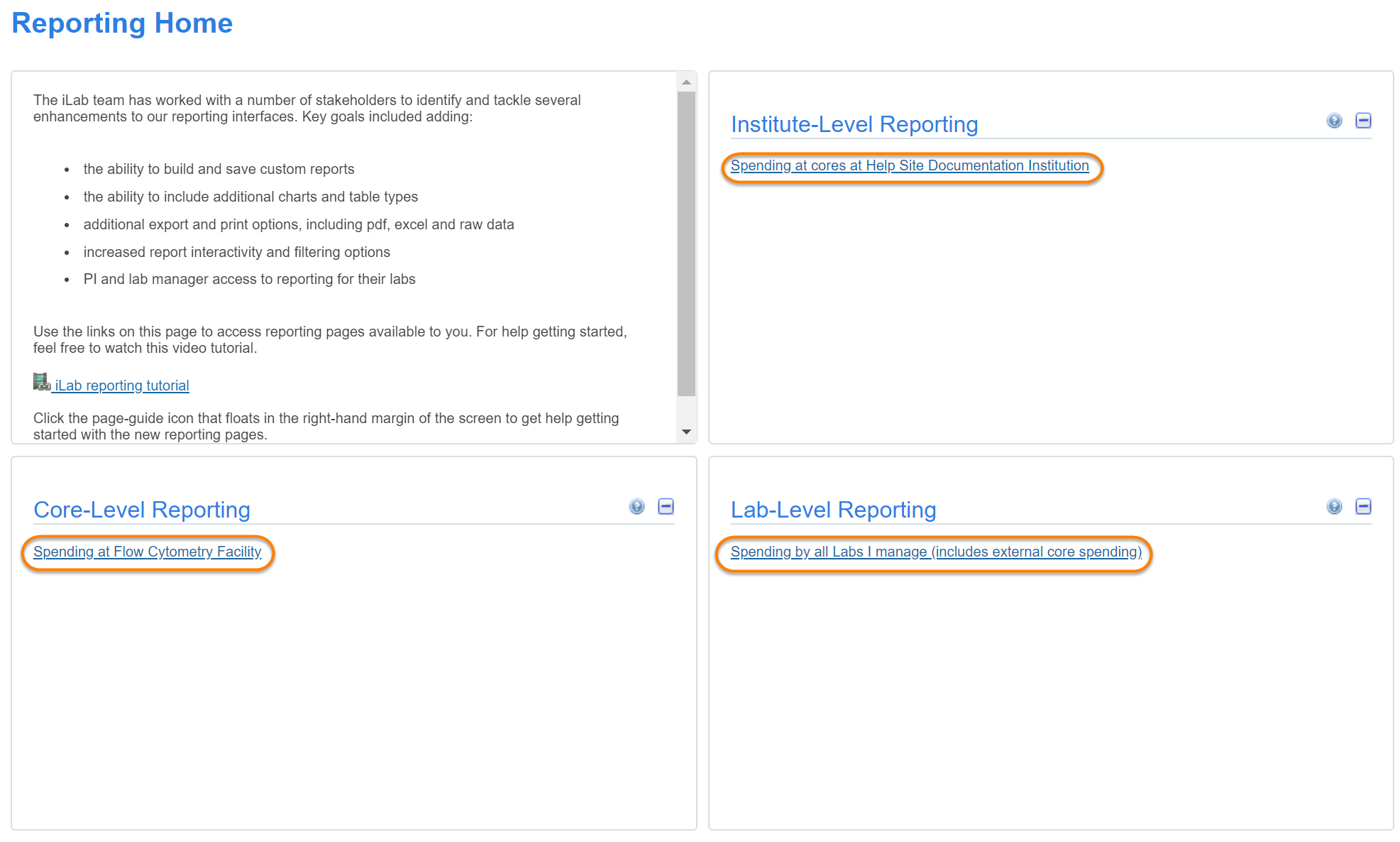Open the iLab reporting tutorial link

[x=122, y=386]
